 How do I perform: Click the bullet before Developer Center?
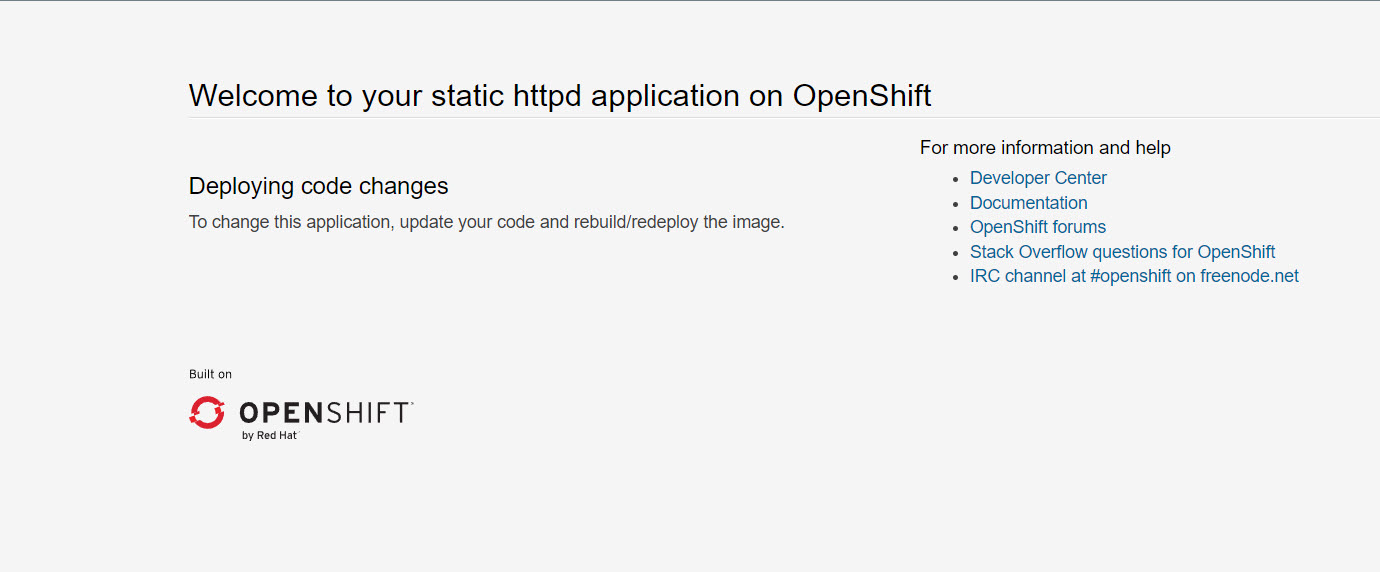pos(956,179)
